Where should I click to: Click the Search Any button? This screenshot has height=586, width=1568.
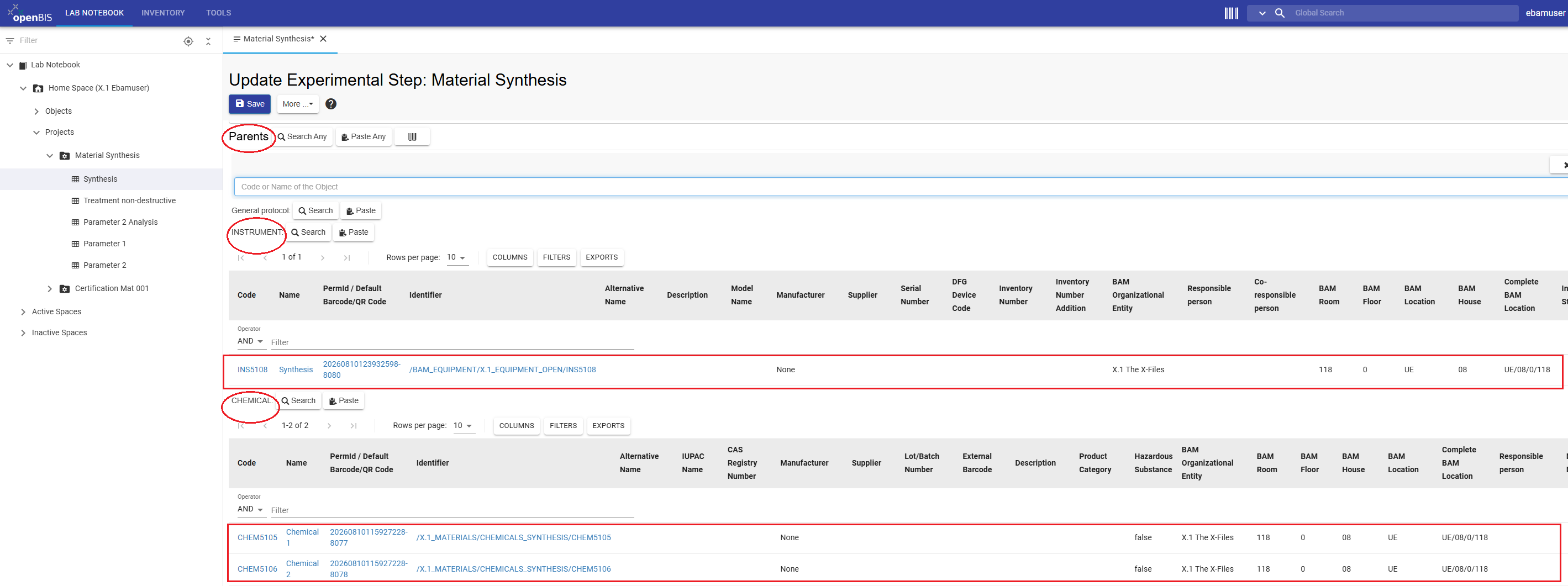click(x=303, y=137)
